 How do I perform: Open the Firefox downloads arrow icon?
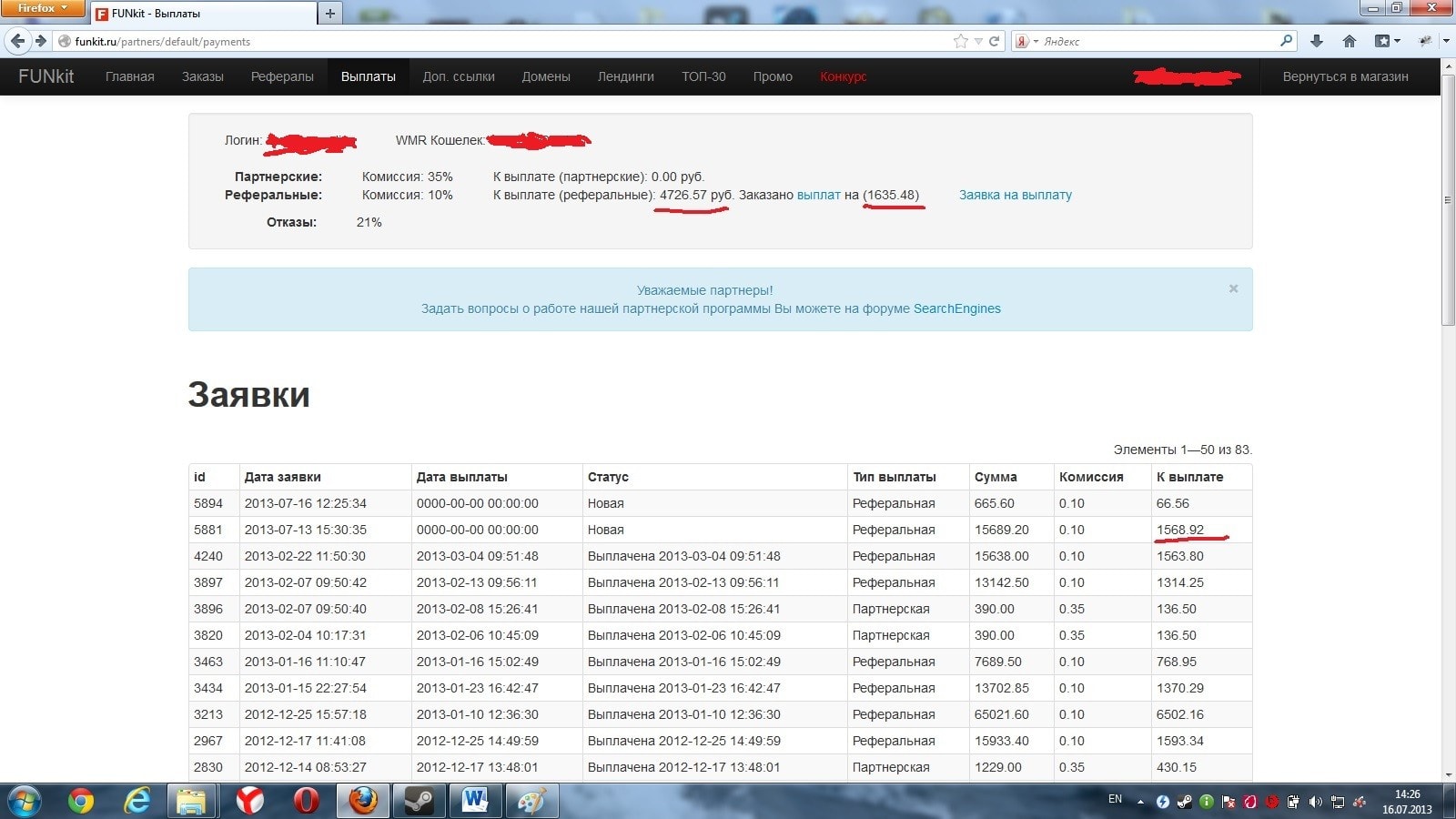1317,41
